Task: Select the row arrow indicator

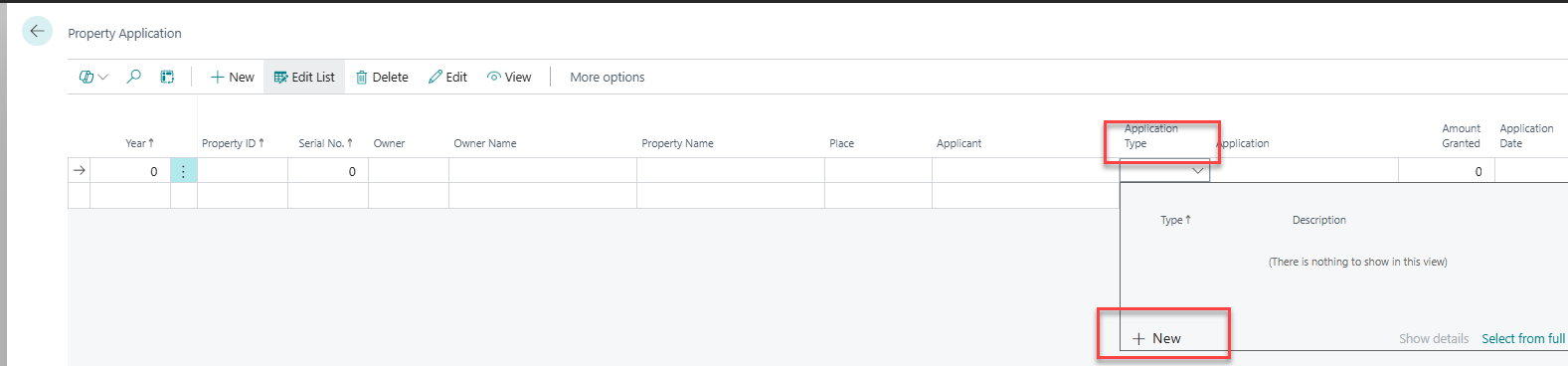Action: coord(80,171)
